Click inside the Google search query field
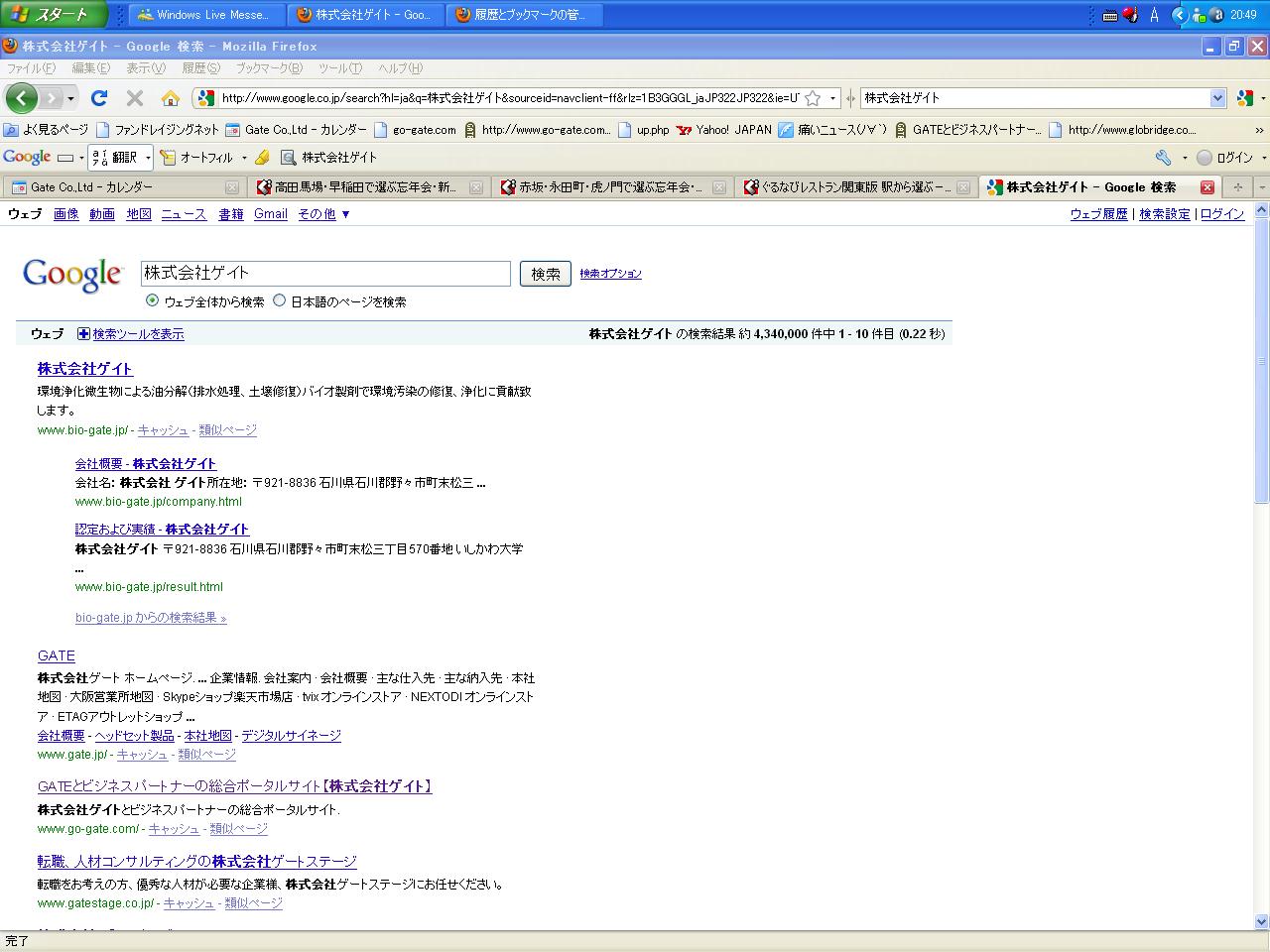Screen dimensions: 1270x952 pyautogui.click(x=325, y=274)
